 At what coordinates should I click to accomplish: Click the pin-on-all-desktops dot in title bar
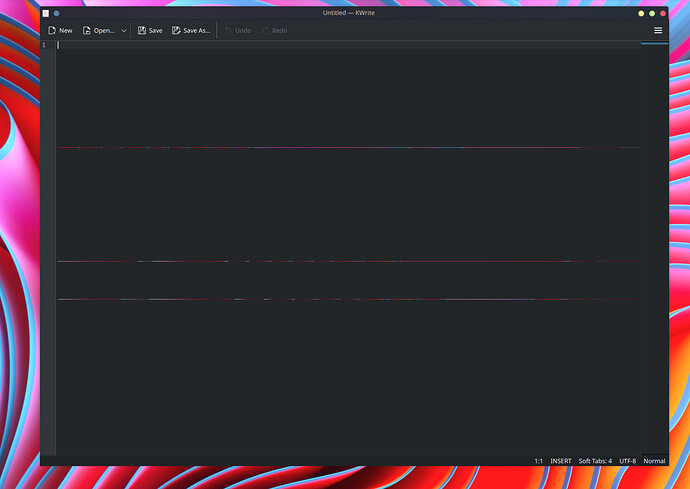coord(56,13)
